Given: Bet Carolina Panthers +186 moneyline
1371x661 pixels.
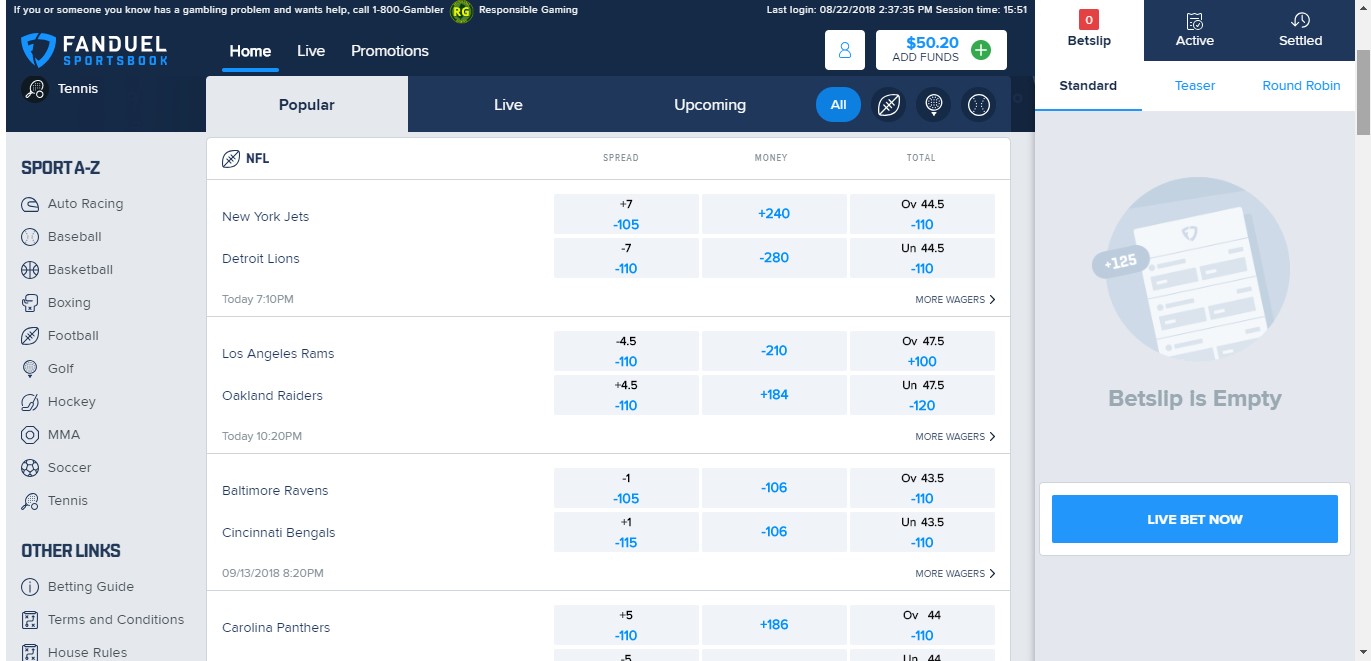Looking at the screenshot, I should coord(774,625).
